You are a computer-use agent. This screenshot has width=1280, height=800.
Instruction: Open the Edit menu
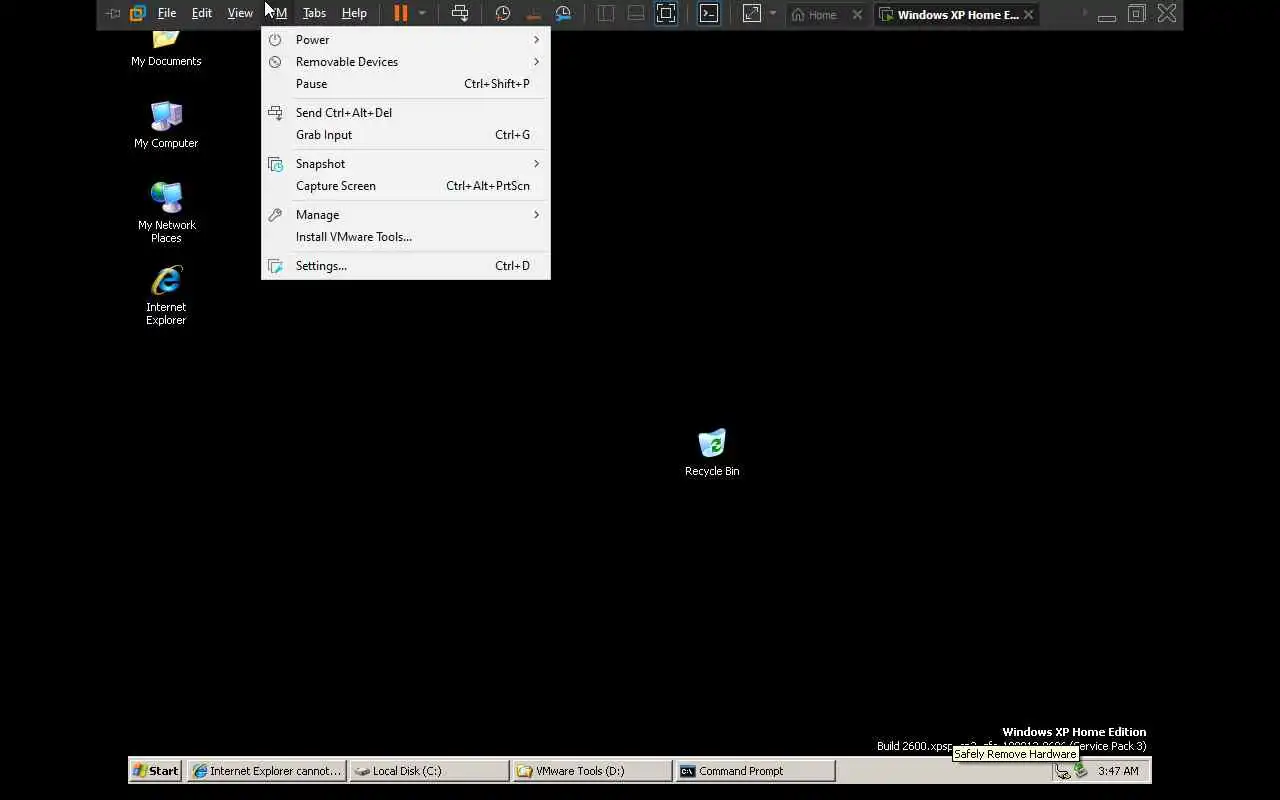202,13
